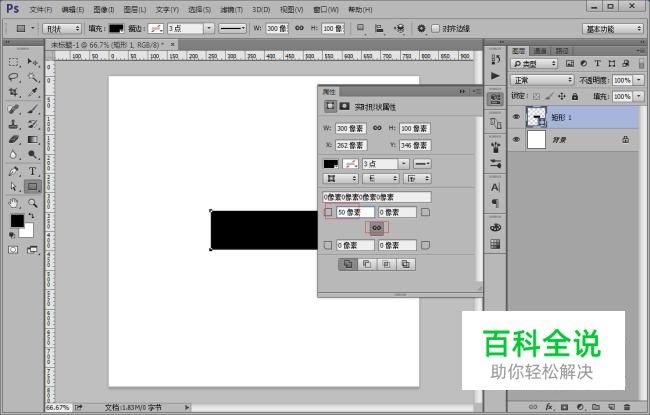
Task: Select the Type tool in toolbox
Action: [x=33, y=171]
